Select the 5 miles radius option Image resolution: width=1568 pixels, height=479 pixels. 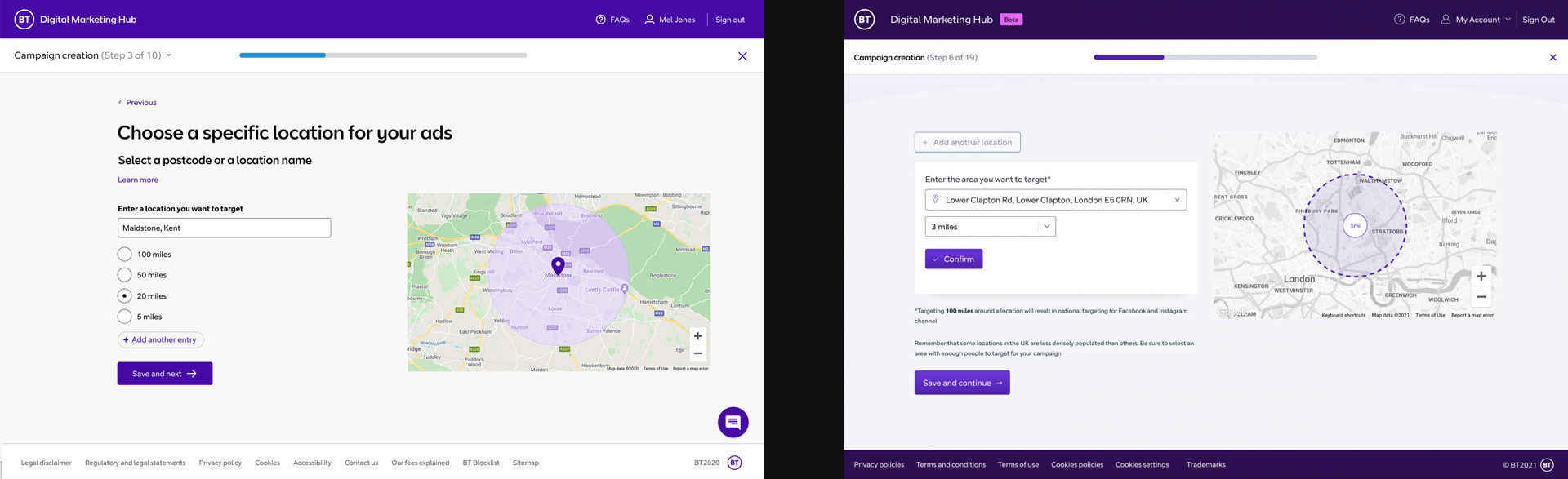pos(124,317)
